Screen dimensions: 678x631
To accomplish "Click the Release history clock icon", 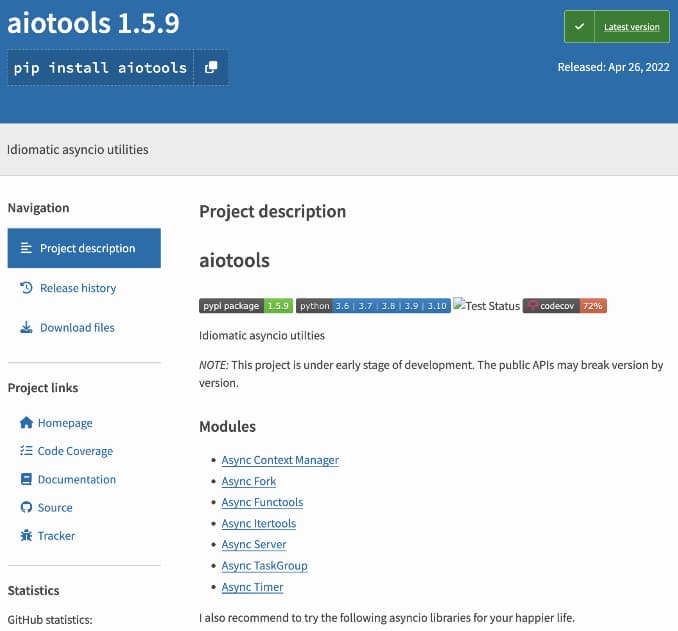I will tap(27, 288).
